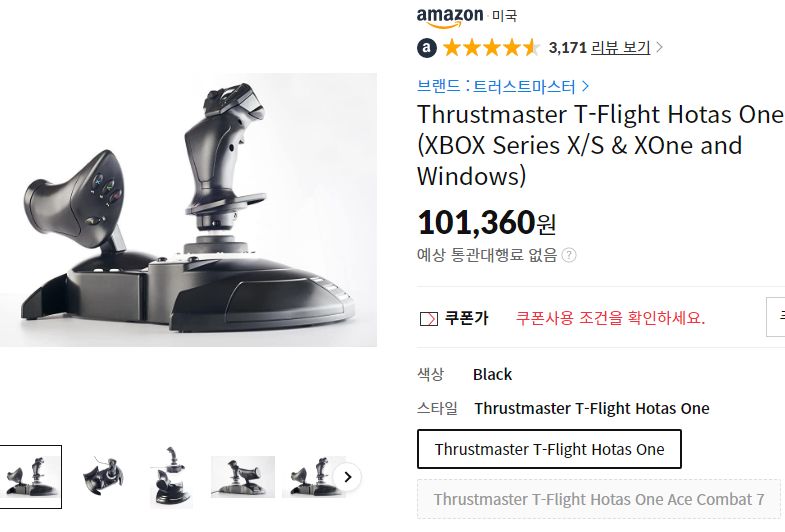The image size is (785, 532).
Task: Click the round Amazon 'a' badge icon
Action: click(427, 48)
